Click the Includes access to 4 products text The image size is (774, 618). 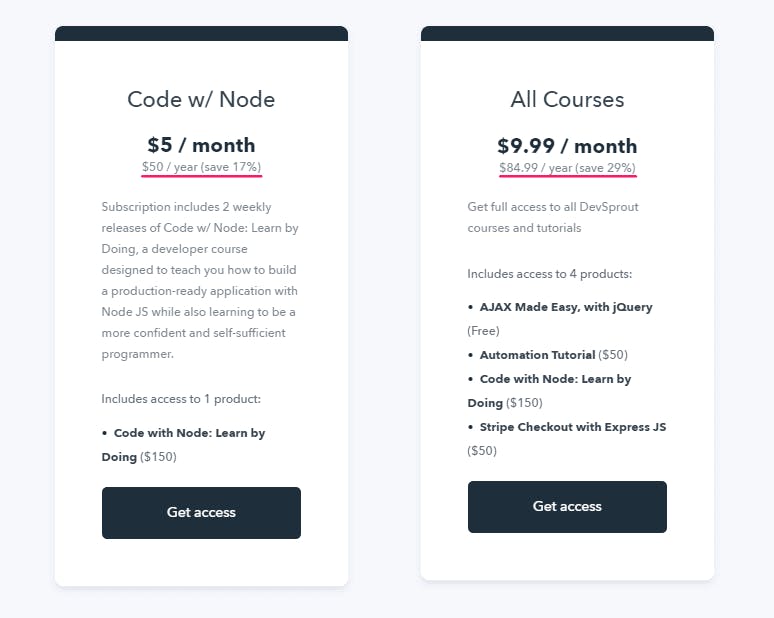coord(549,274)
